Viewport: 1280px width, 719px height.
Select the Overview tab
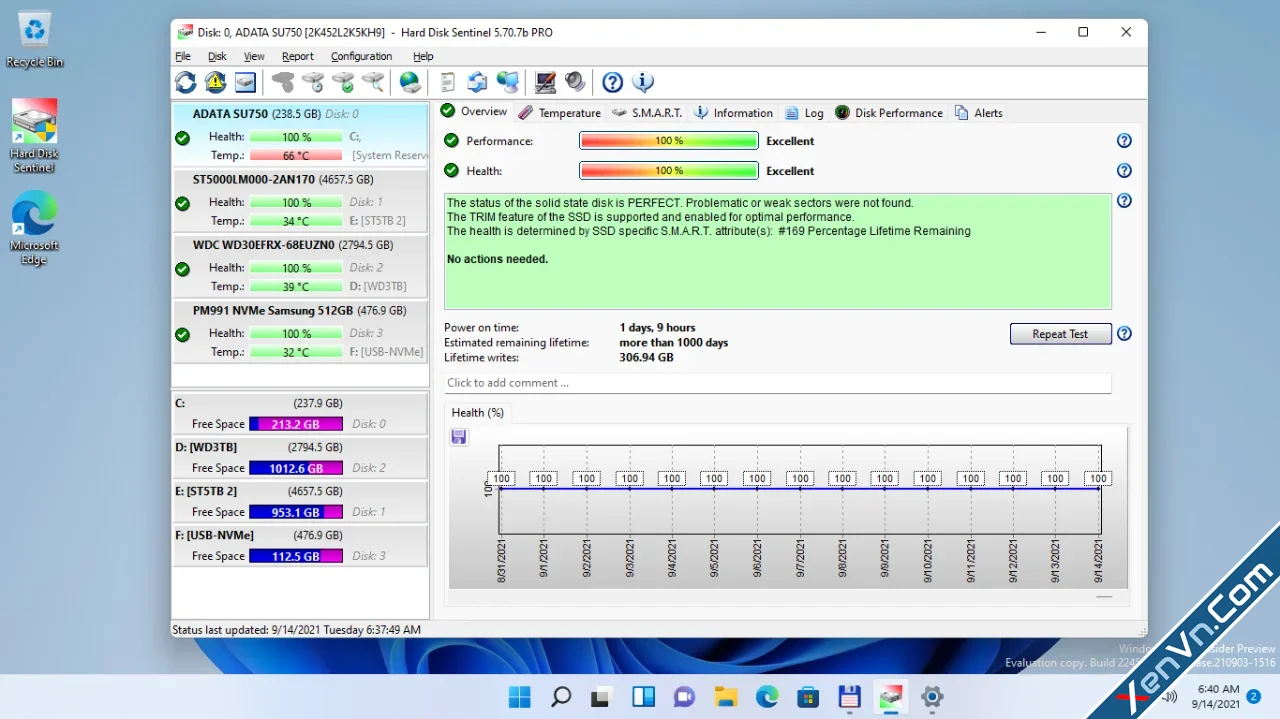[x=474, y=111]
